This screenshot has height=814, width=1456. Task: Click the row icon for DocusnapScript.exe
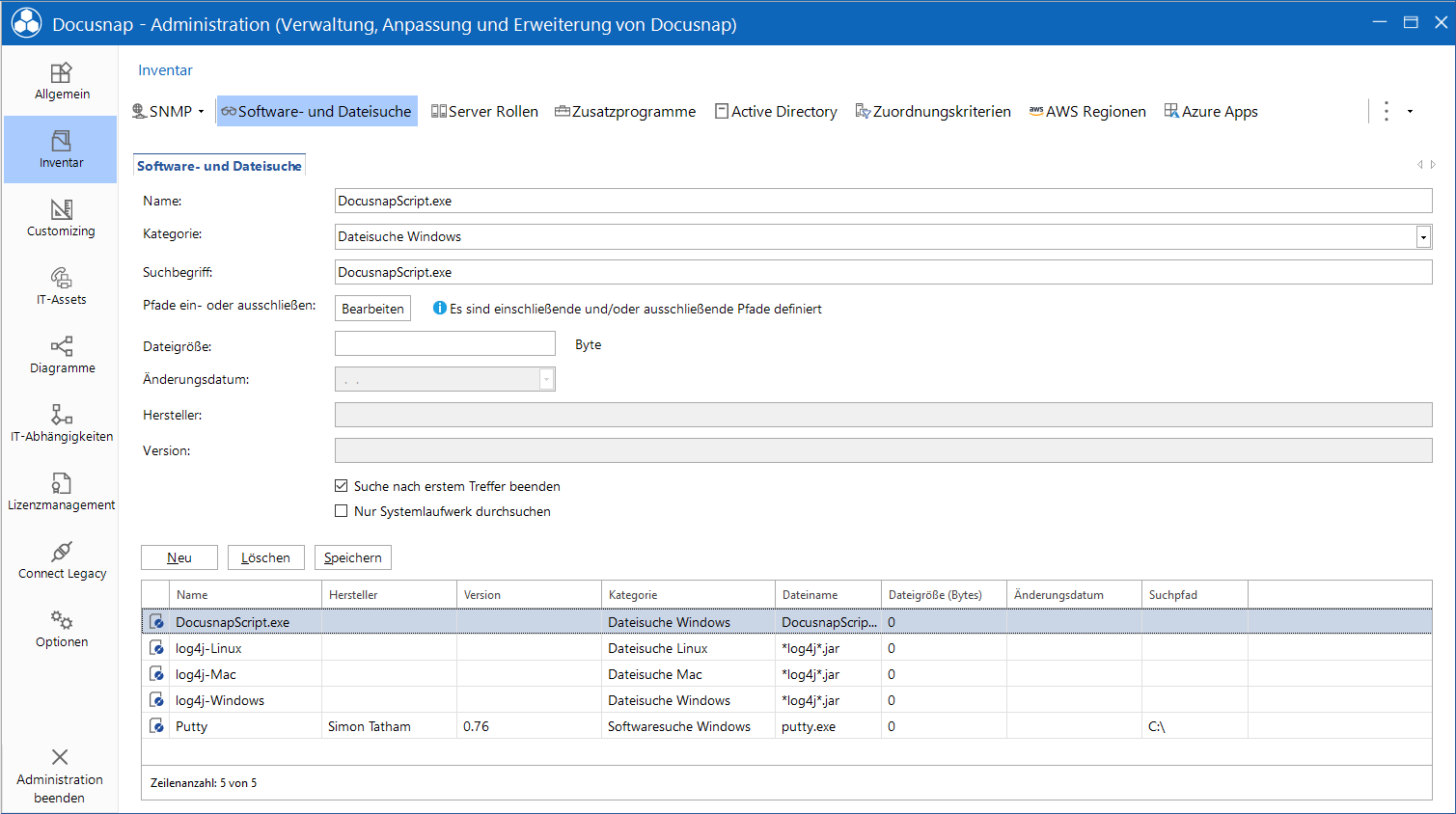point(156,622)
